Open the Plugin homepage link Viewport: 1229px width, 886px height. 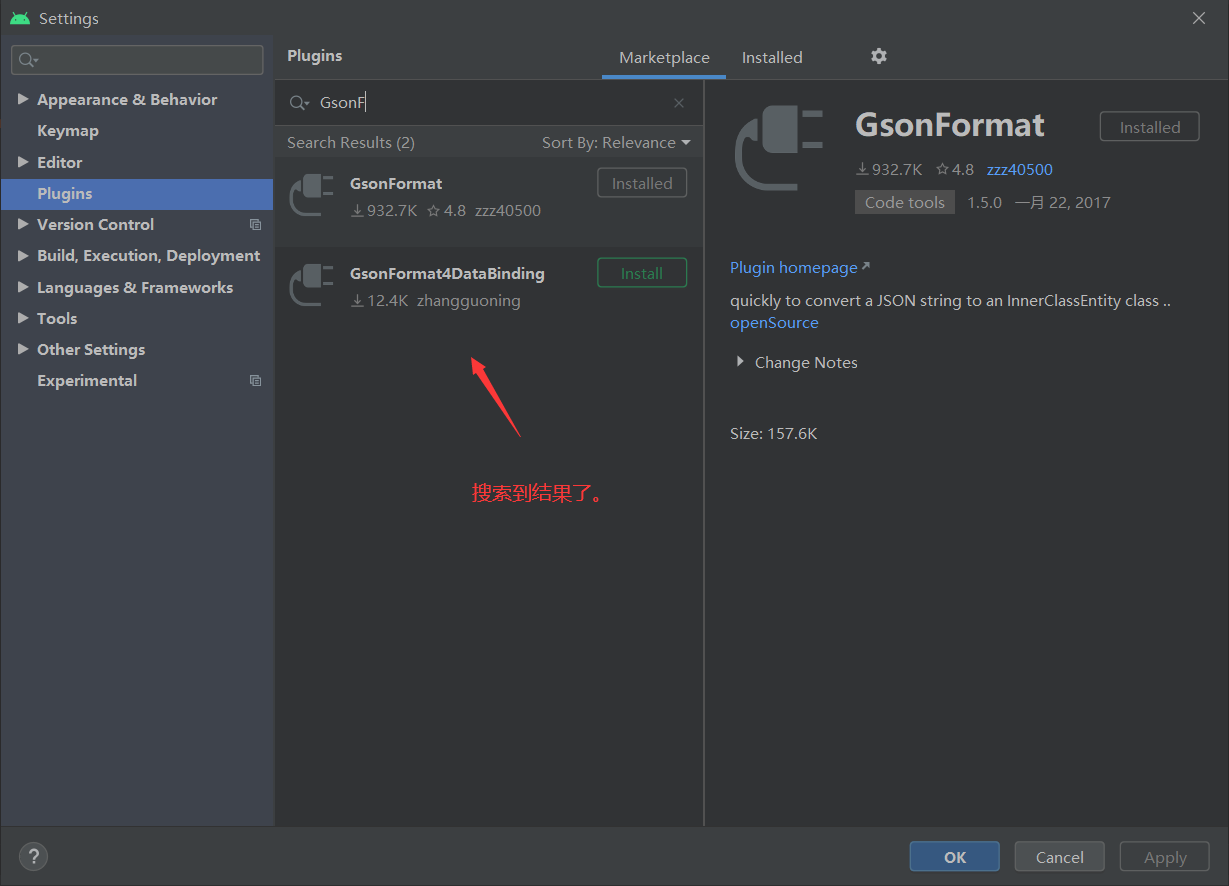(793, 267)
